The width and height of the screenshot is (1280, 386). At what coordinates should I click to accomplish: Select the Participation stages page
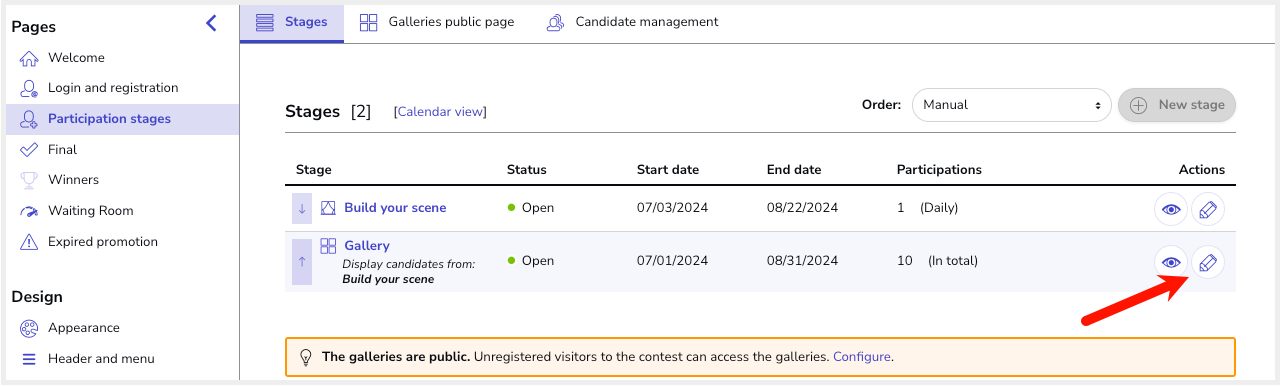tap(122, 119)
